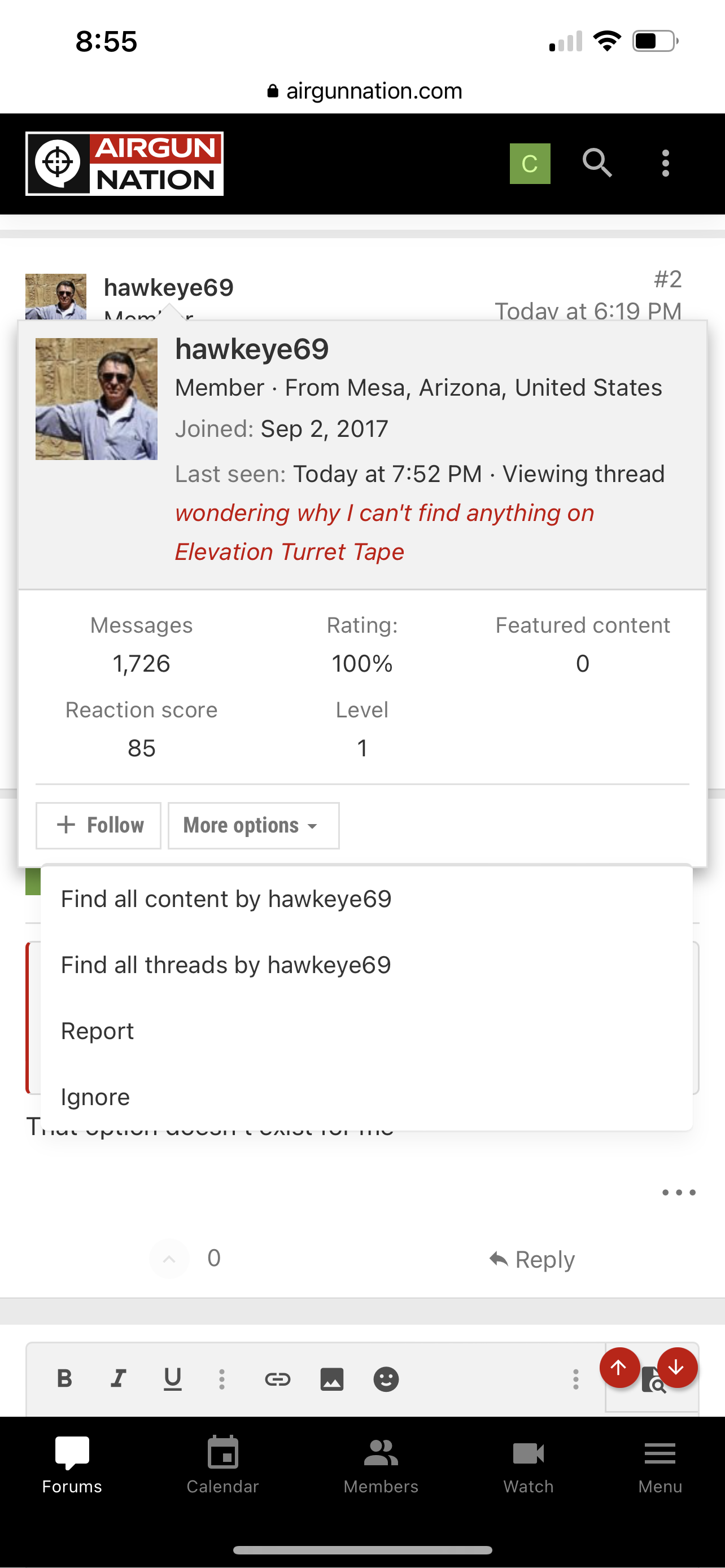Viewport: 725px width, 1568px height.
Task: Toggle italic formatting in editor
Action: pos(118,1378)
